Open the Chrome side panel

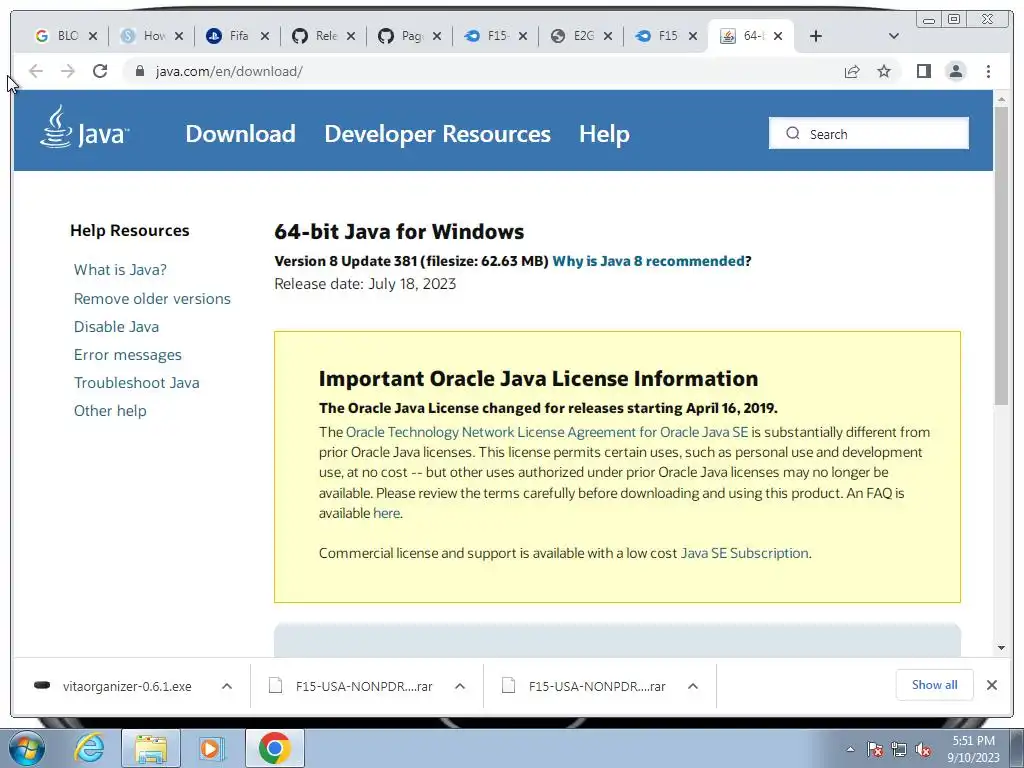click(923, 71)
